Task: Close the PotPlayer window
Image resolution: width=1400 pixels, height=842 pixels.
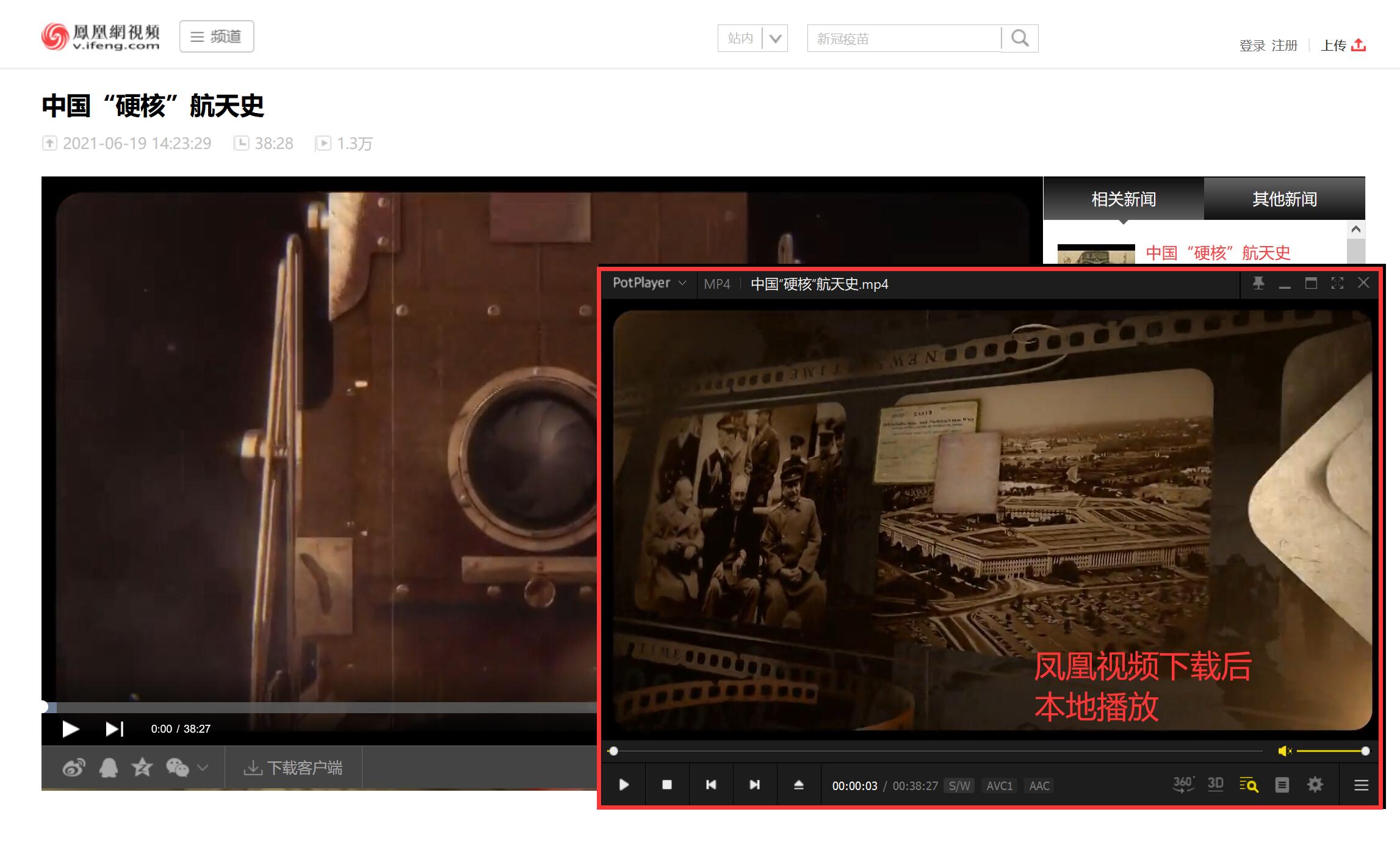Action: click(1363, 283)
